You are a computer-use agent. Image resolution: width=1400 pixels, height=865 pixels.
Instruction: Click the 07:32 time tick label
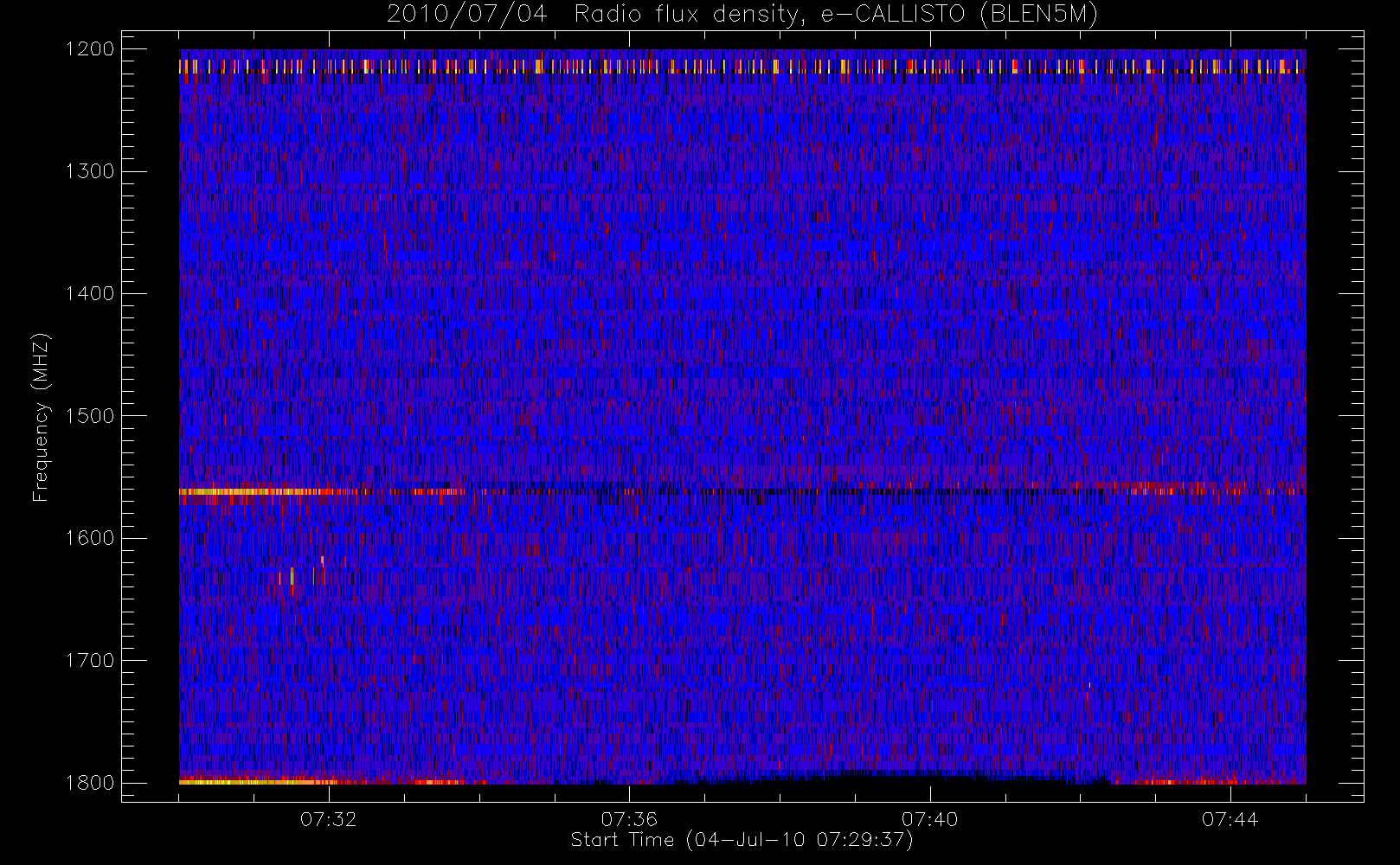coord(329,819)
